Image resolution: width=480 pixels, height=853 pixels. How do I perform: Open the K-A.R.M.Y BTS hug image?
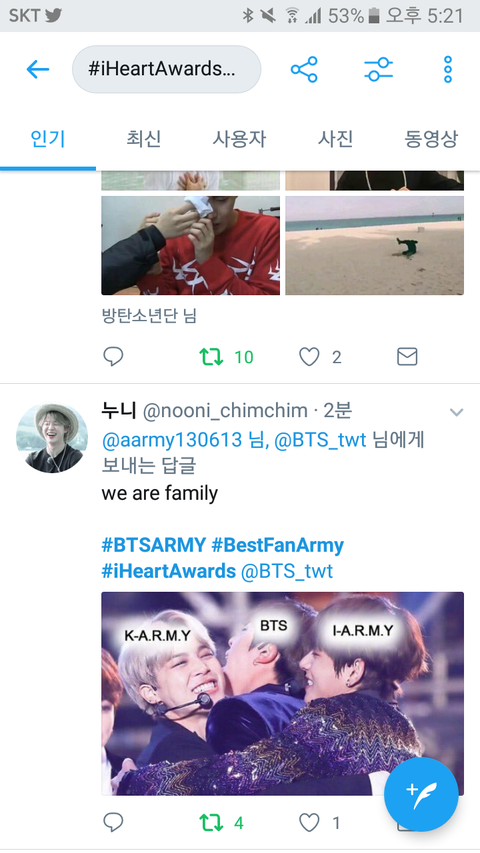tap(282, 694)
